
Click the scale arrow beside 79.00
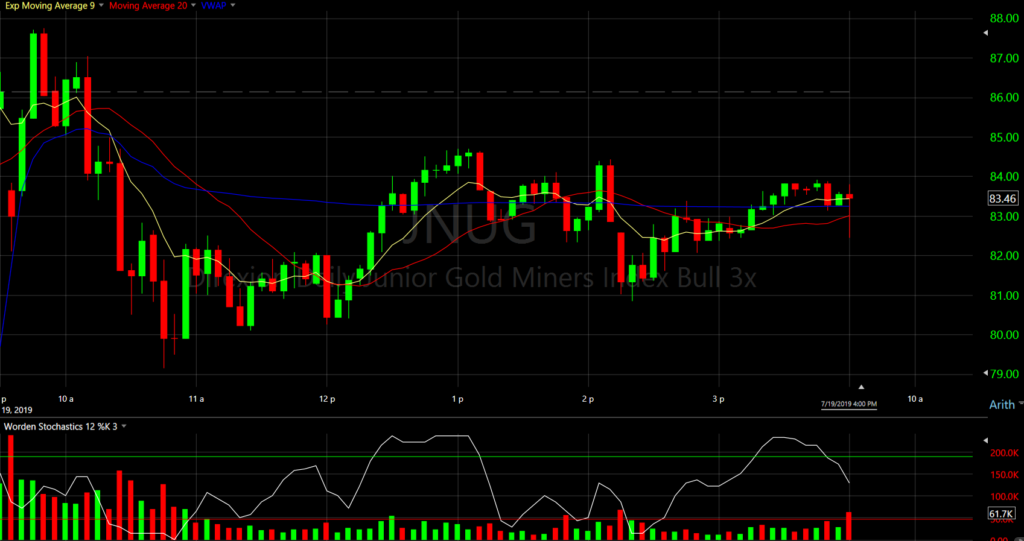coord(985,373)
